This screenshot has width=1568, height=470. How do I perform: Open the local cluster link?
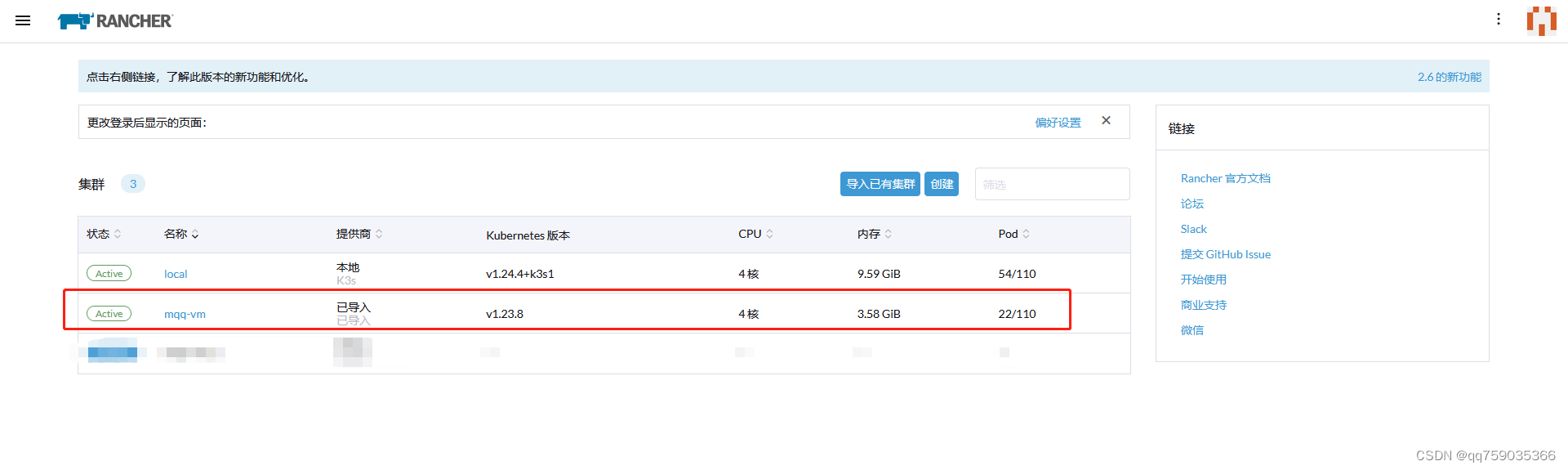pyautogui.click(x=176, y=274)
